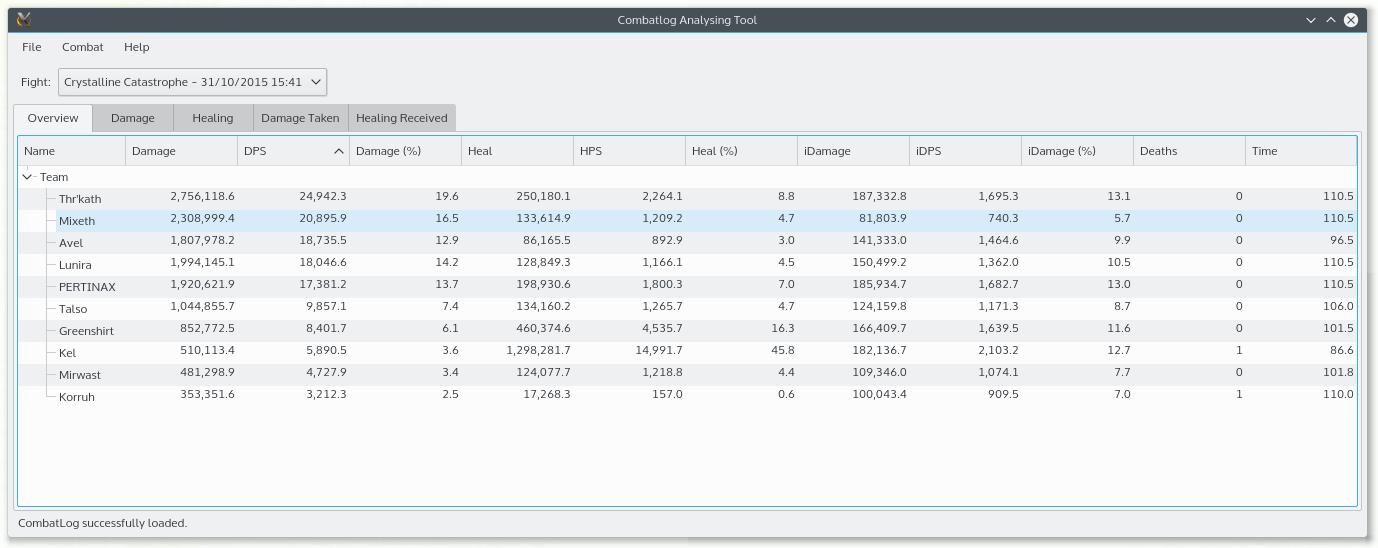Image resolution: width=1378 pixels, height=548 pixels.
Task: Sort by the HPS column header
Action: (x=629, y=151)
